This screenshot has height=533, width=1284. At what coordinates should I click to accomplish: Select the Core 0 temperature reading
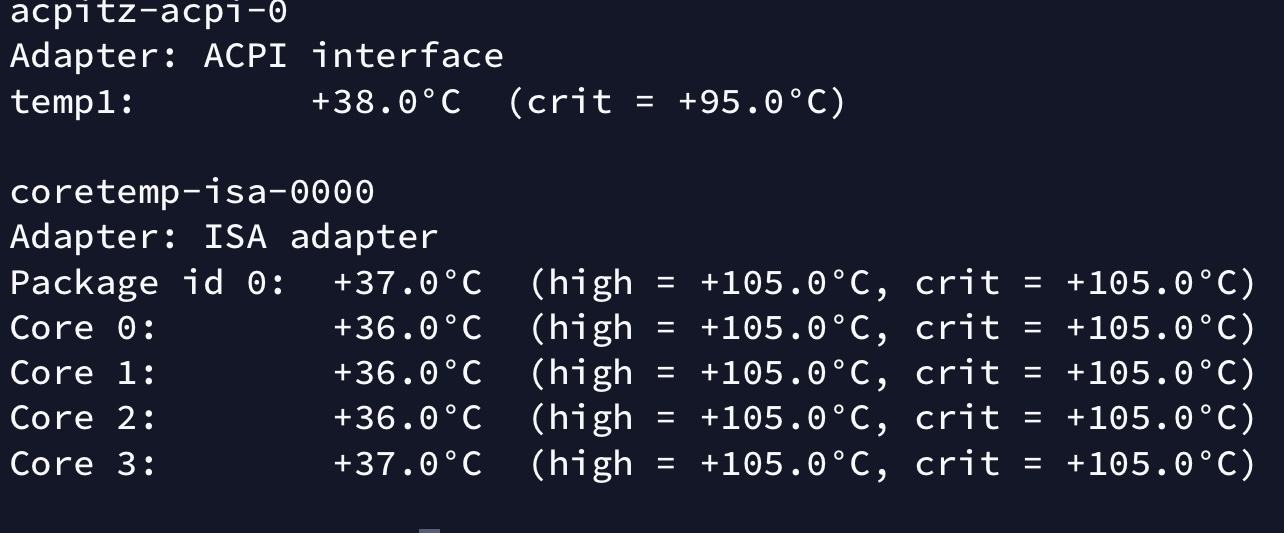click(407, 328)
